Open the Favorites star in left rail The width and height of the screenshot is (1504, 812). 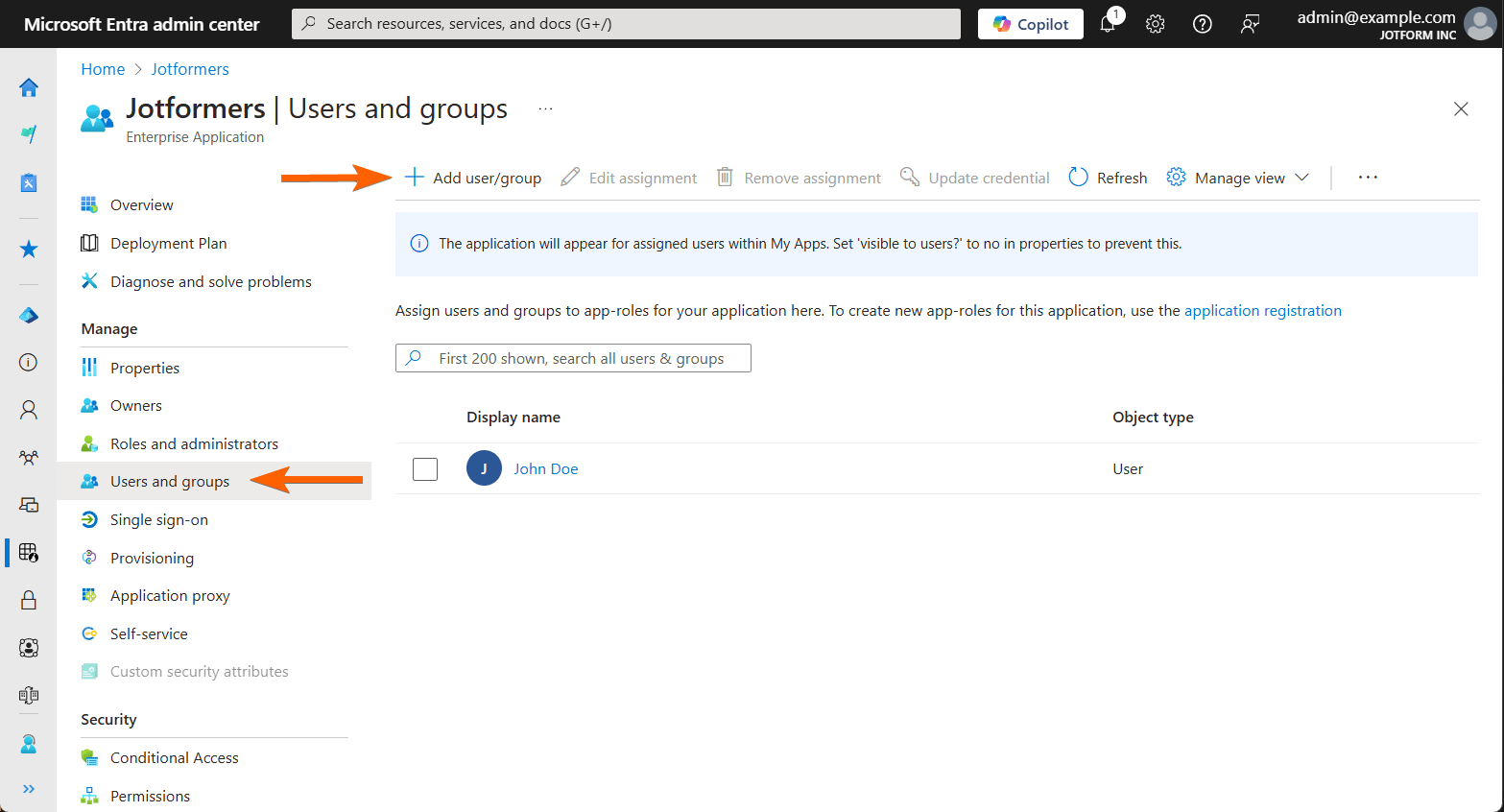pyautogui.click(x=29, y=250)
